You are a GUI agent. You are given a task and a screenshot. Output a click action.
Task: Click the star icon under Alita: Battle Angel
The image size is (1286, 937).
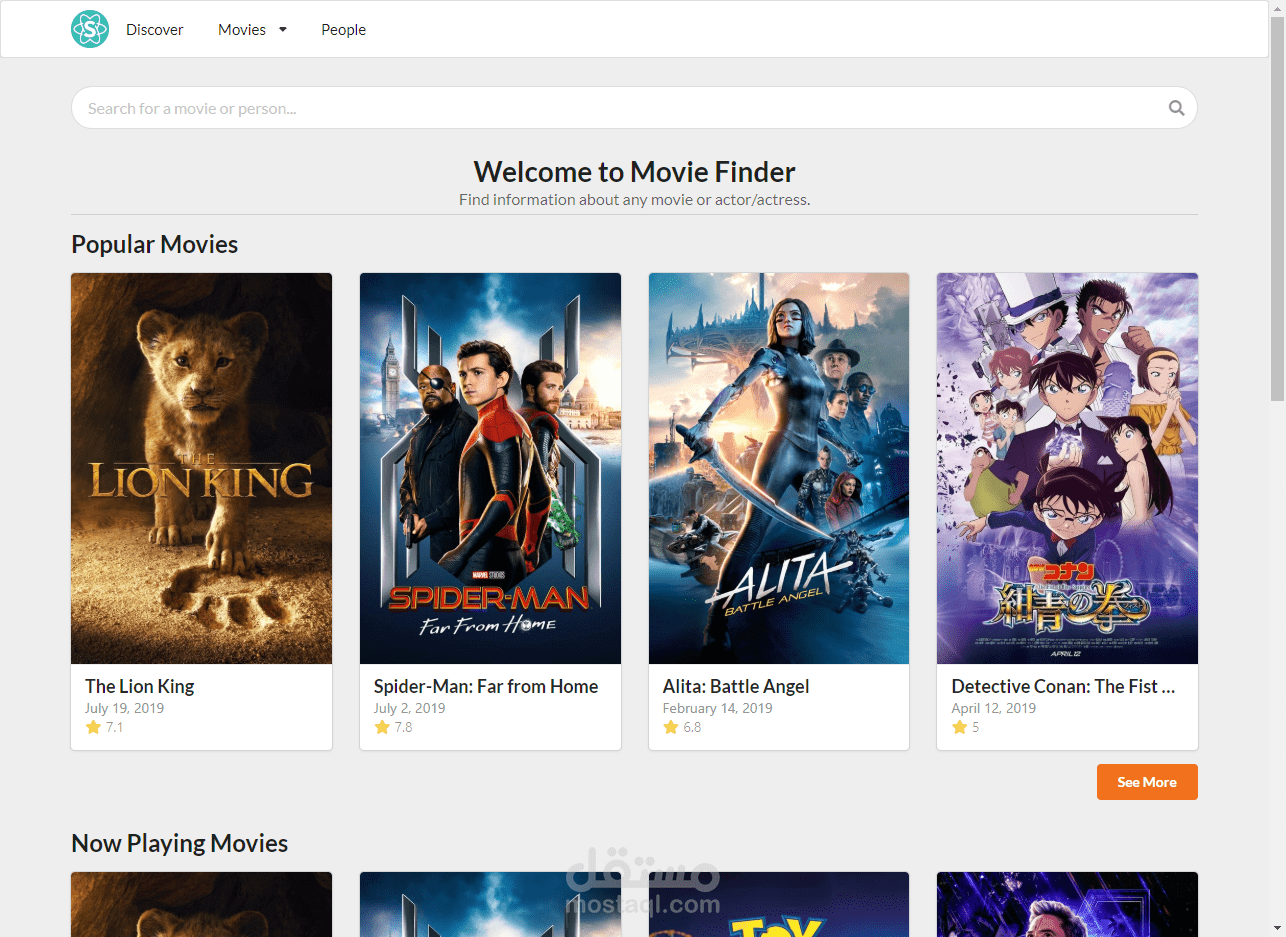pos(668,727)
